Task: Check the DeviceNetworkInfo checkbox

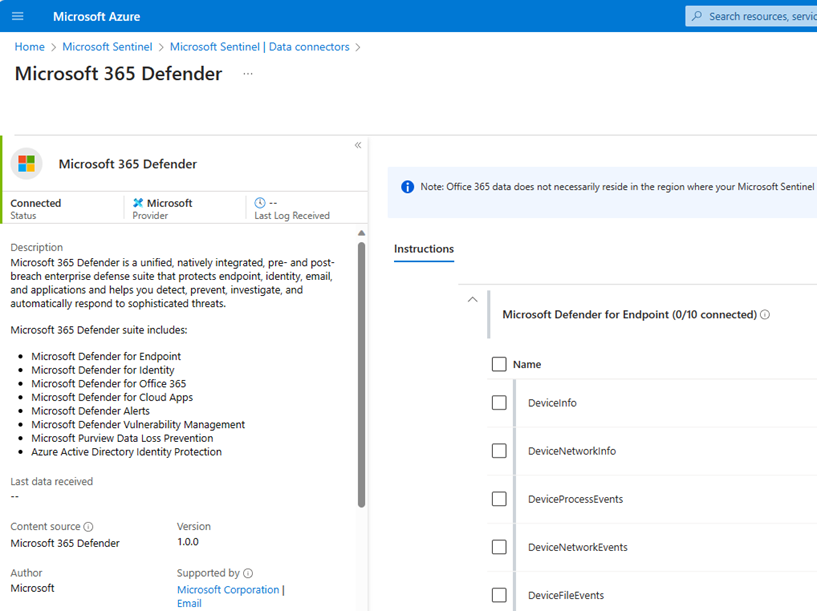Action: [499, 451]
